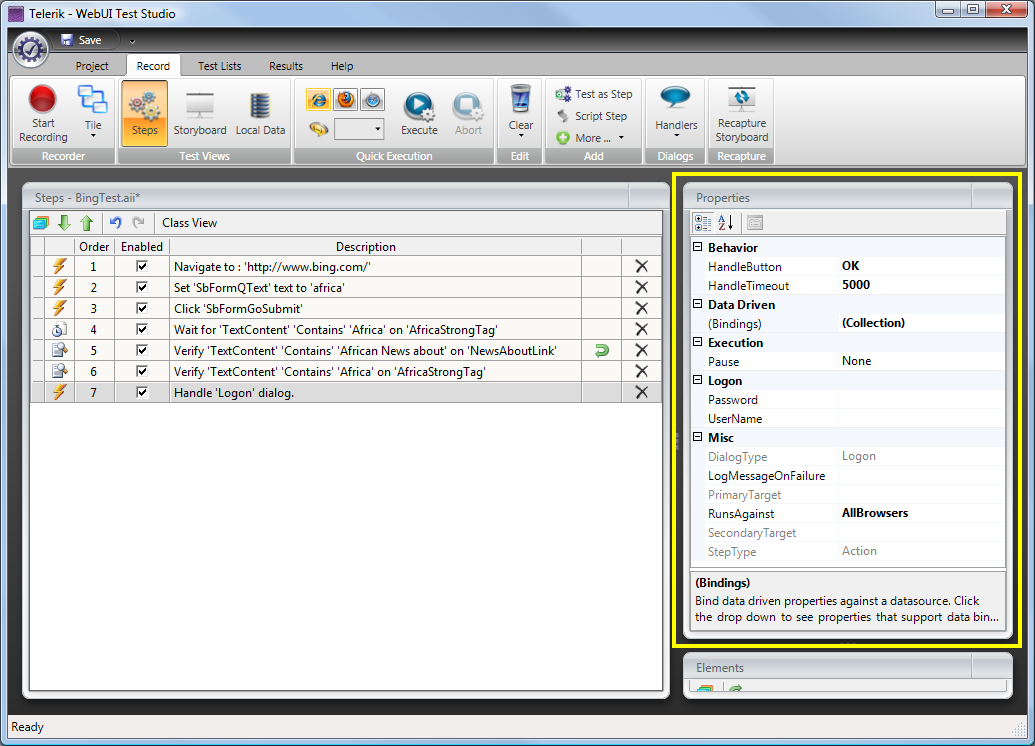Click Property Pages icon in Properties
This screenshot has height=746, width=1035.
click(754, 223)
